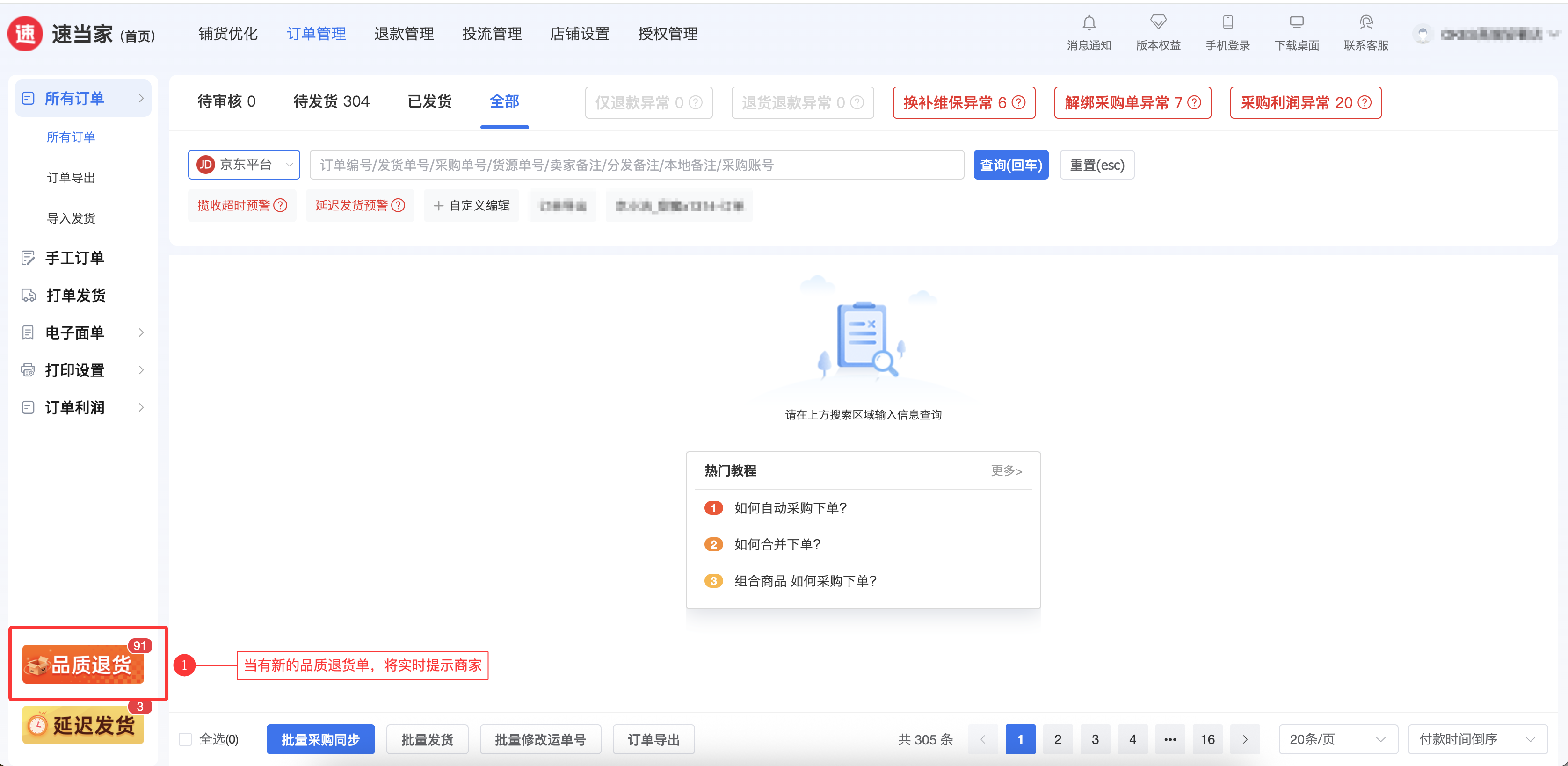The width and height of the screenshot is (1568, 766).
Task: Open the 品质退货 banner icon
Action: pos(83,665)
